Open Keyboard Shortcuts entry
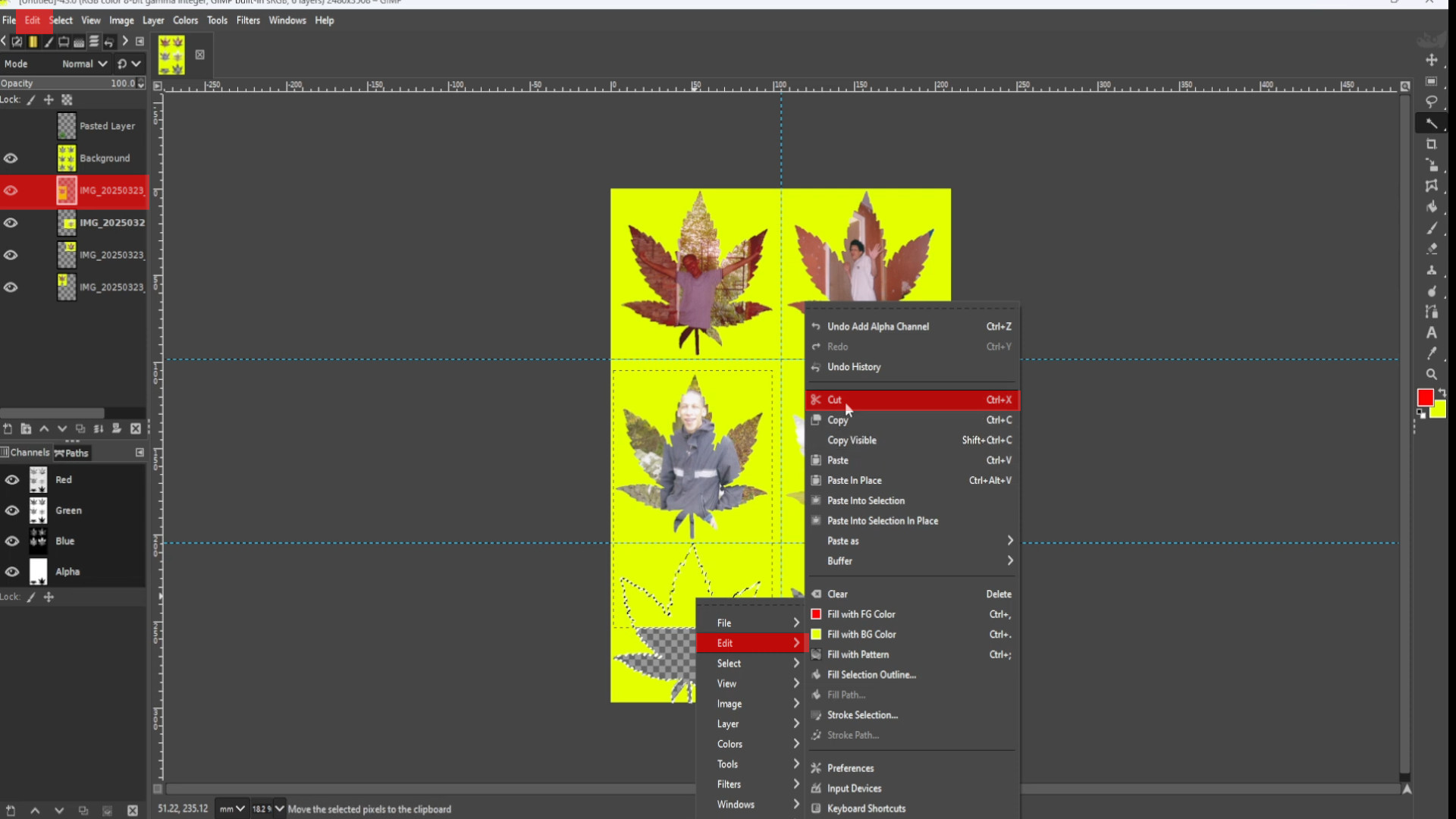The height and width of the screenshot is (819, 1456). [912, 808]
